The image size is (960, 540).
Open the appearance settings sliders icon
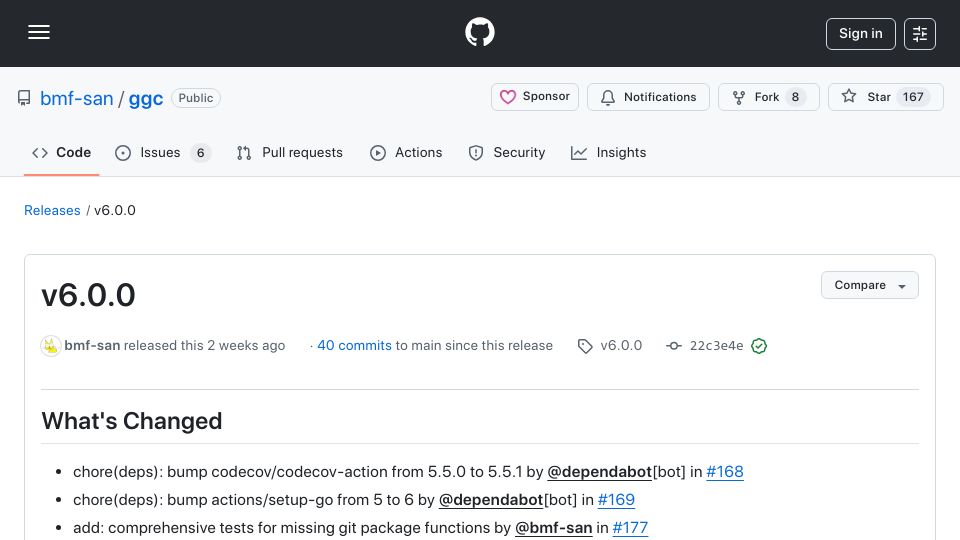920,34
